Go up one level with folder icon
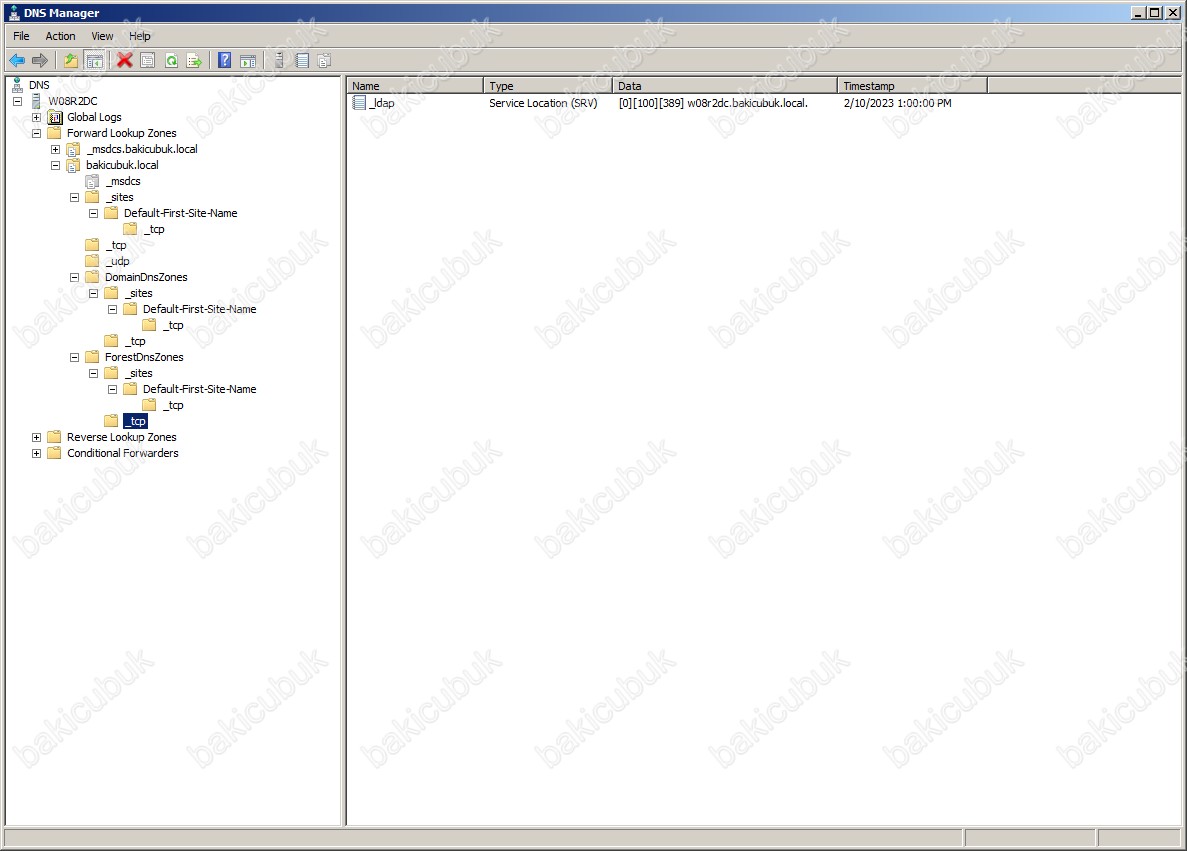Viewport: 1187px width, 851px height. click(x=70, y=61)
